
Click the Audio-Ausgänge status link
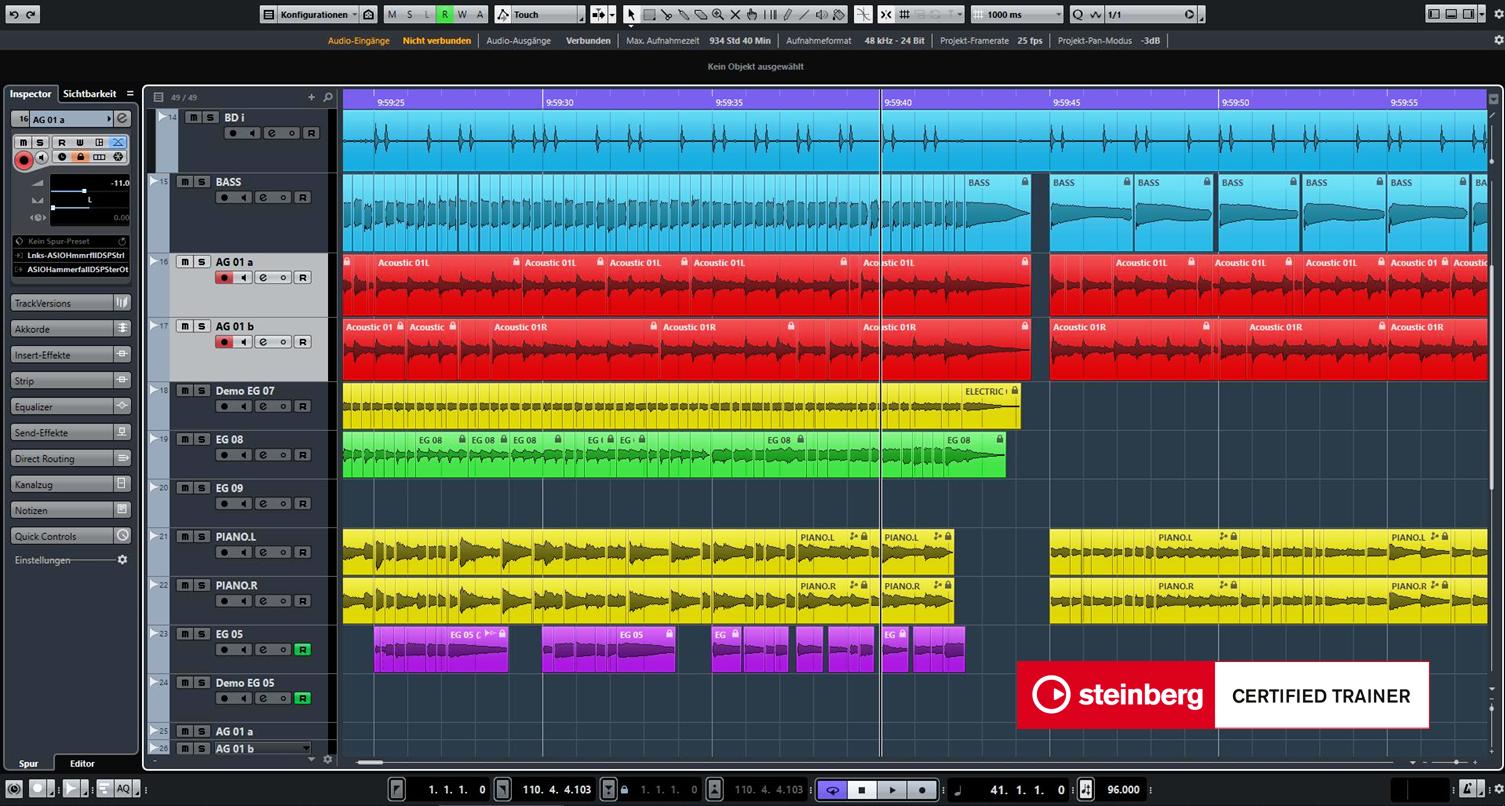[x=518, y=41]
